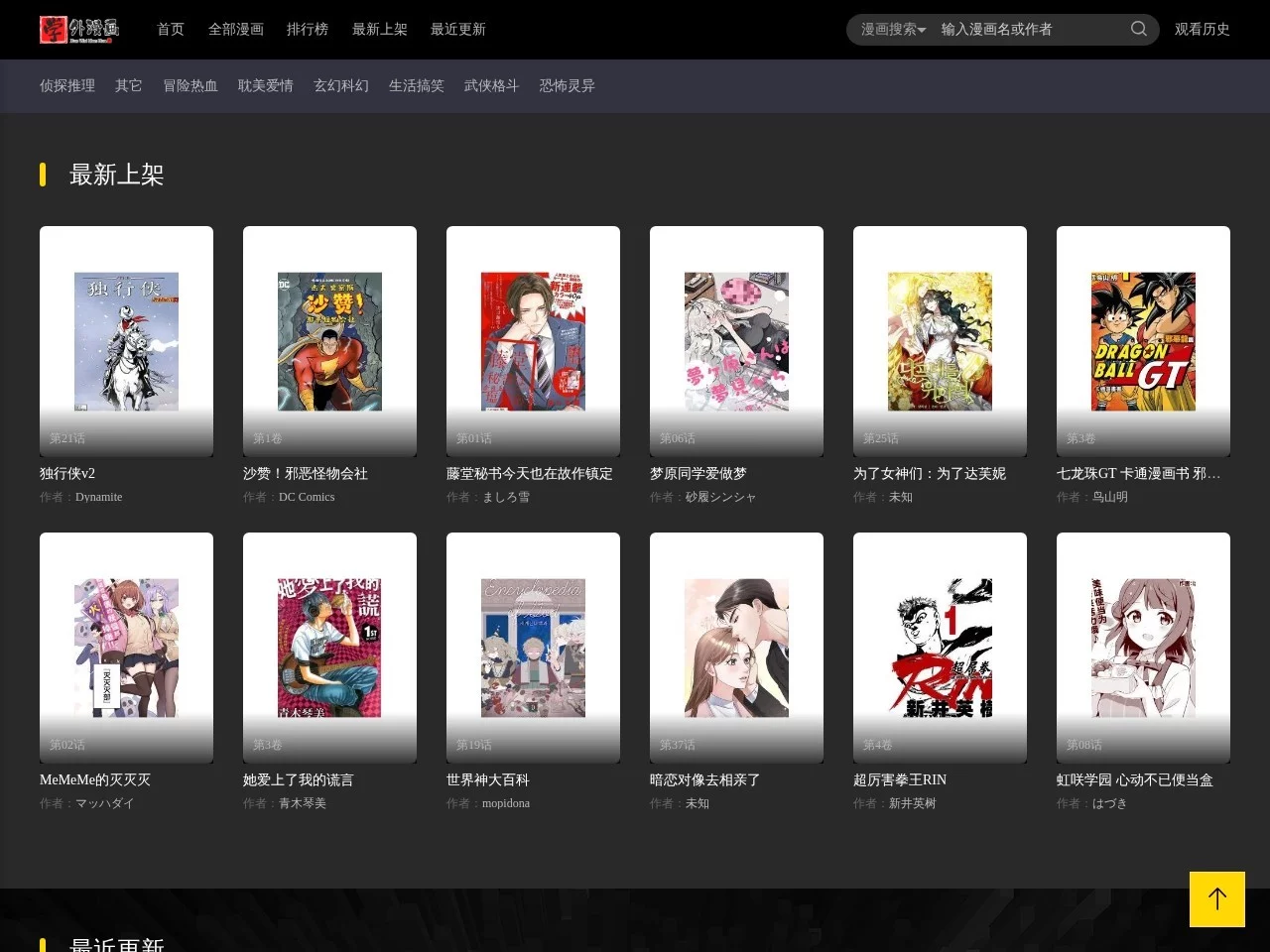
Task: Click author name 新井英树
Action: click(913, 803)
